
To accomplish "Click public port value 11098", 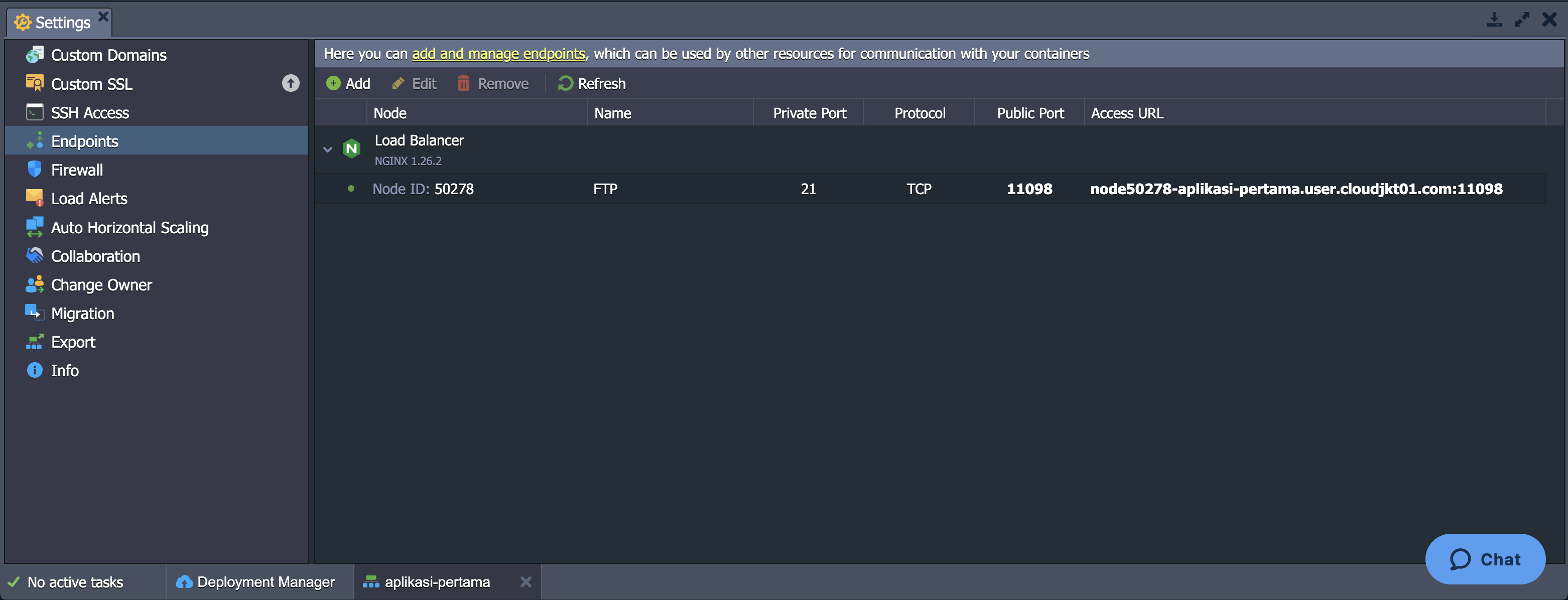I will pyautogui.click(x=1029, y=189).
